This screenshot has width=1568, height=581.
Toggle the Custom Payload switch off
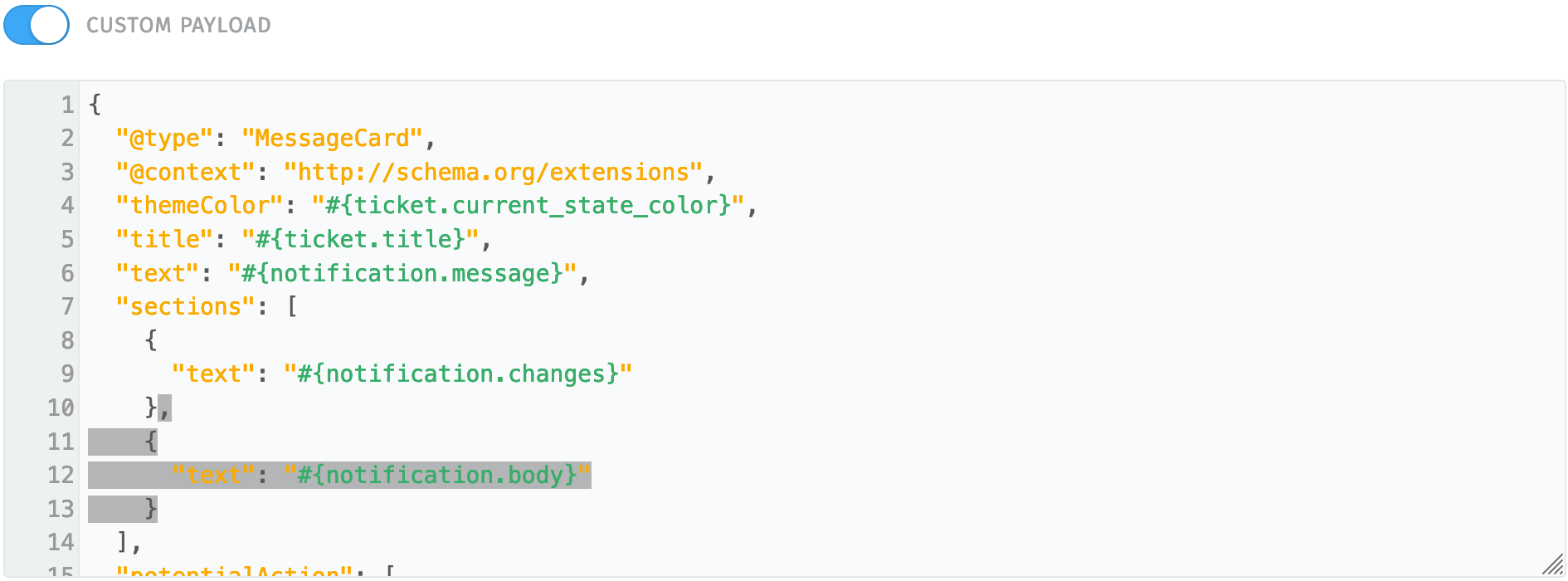pos(37,25)
